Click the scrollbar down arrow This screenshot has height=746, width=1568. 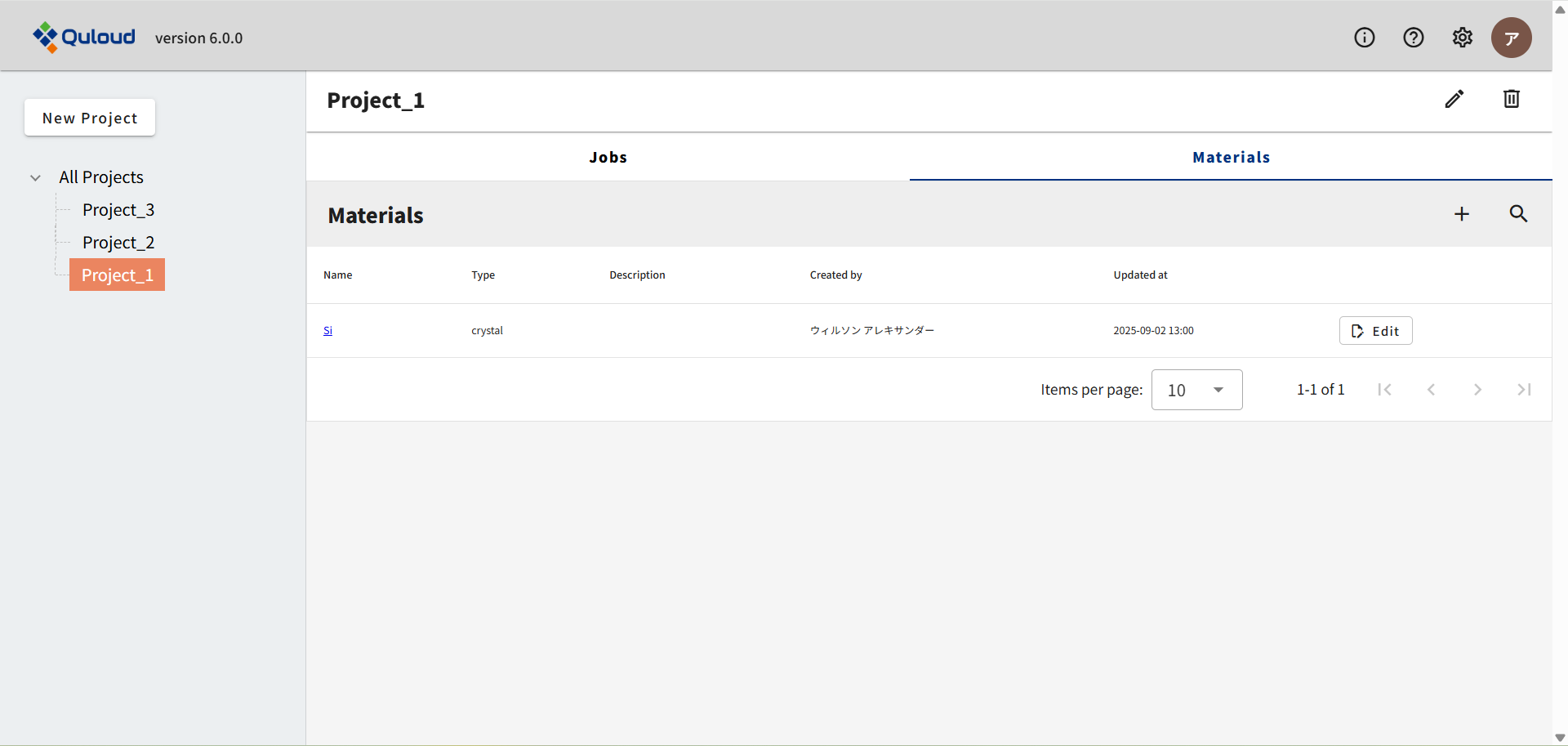tap(1560, 738)
